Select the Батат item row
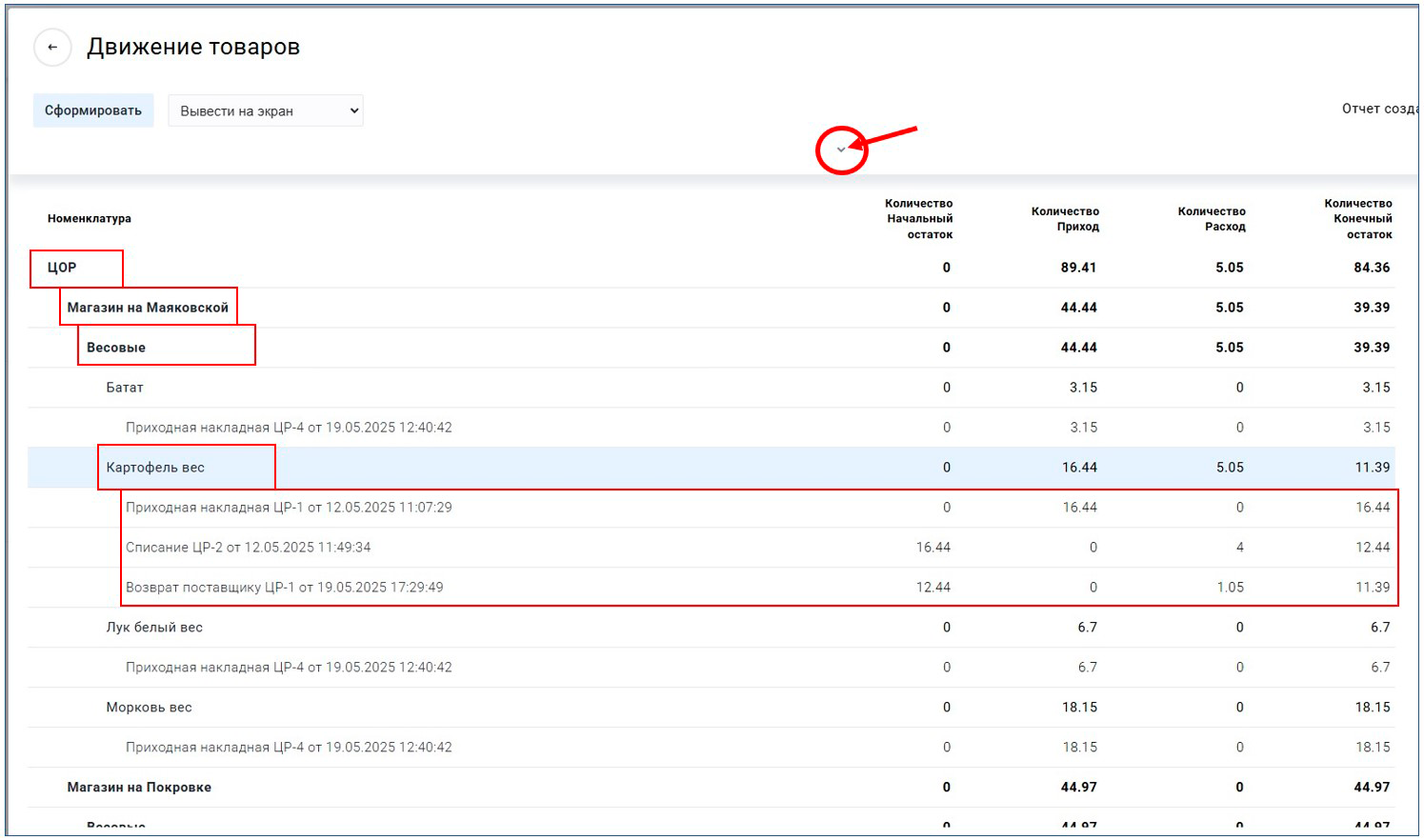 tap(125, 388)
